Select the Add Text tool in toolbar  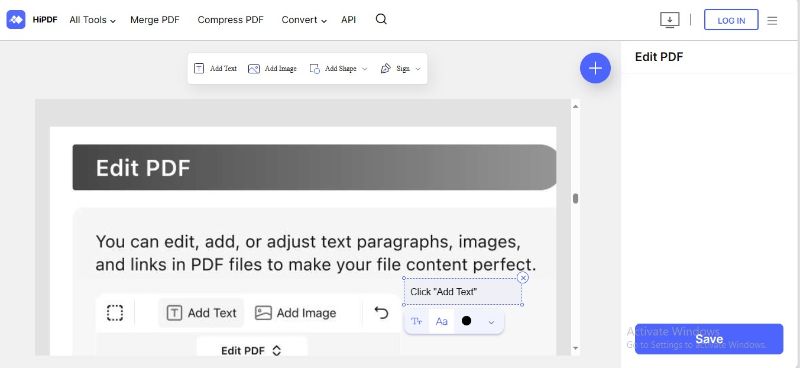pos(215,68)
